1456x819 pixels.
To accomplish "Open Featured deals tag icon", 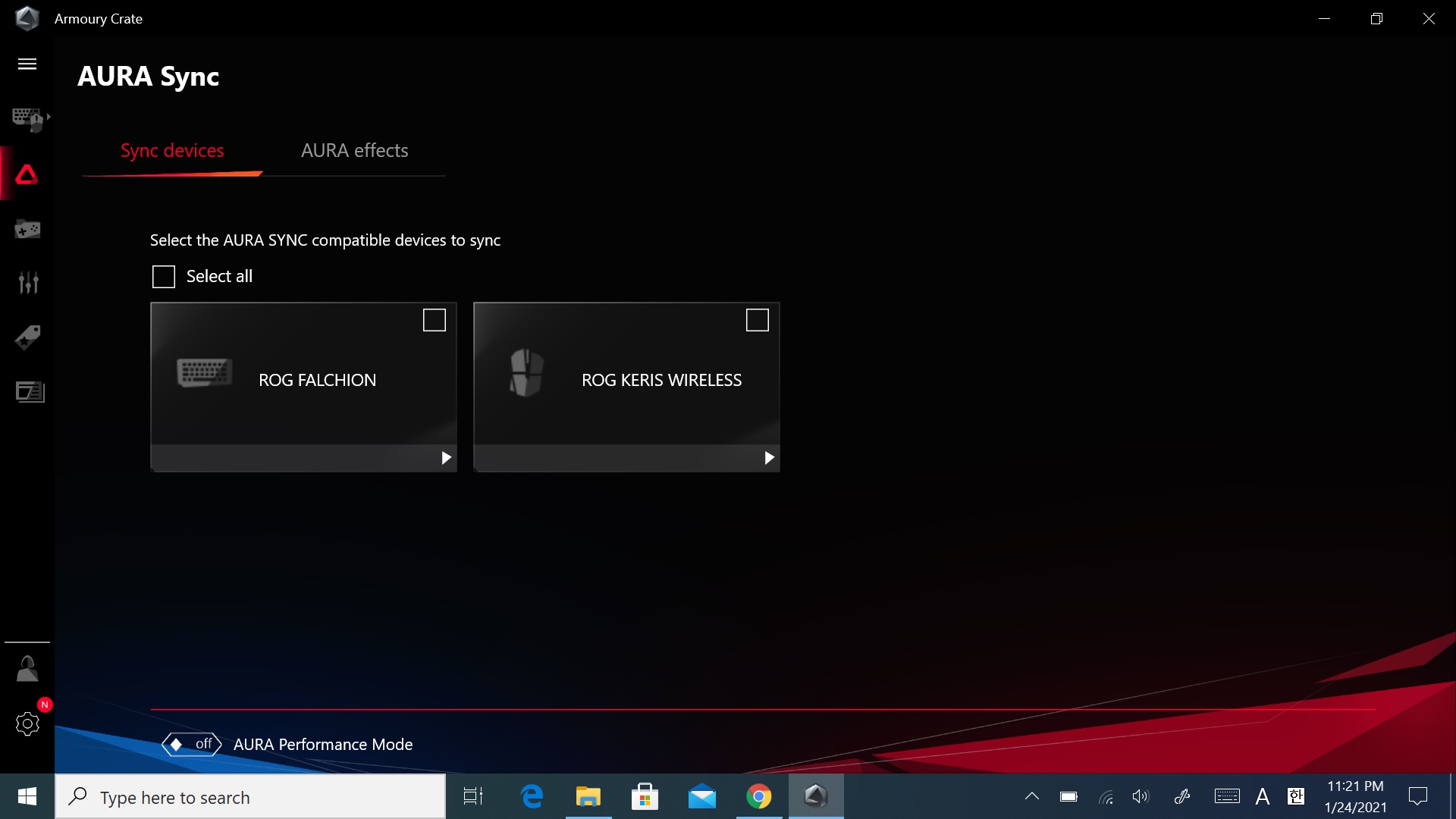I will [28, 337].
